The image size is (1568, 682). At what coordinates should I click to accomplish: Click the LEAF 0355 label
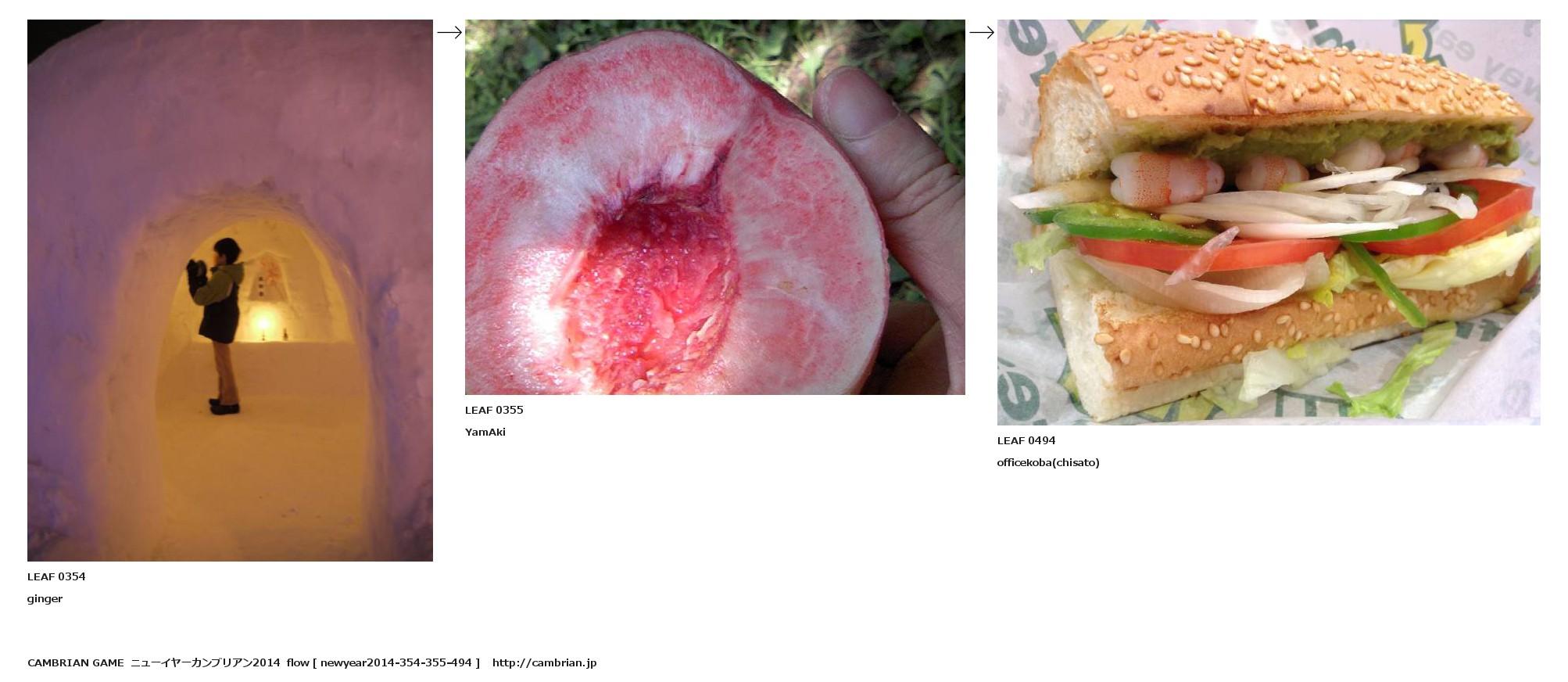494,410
